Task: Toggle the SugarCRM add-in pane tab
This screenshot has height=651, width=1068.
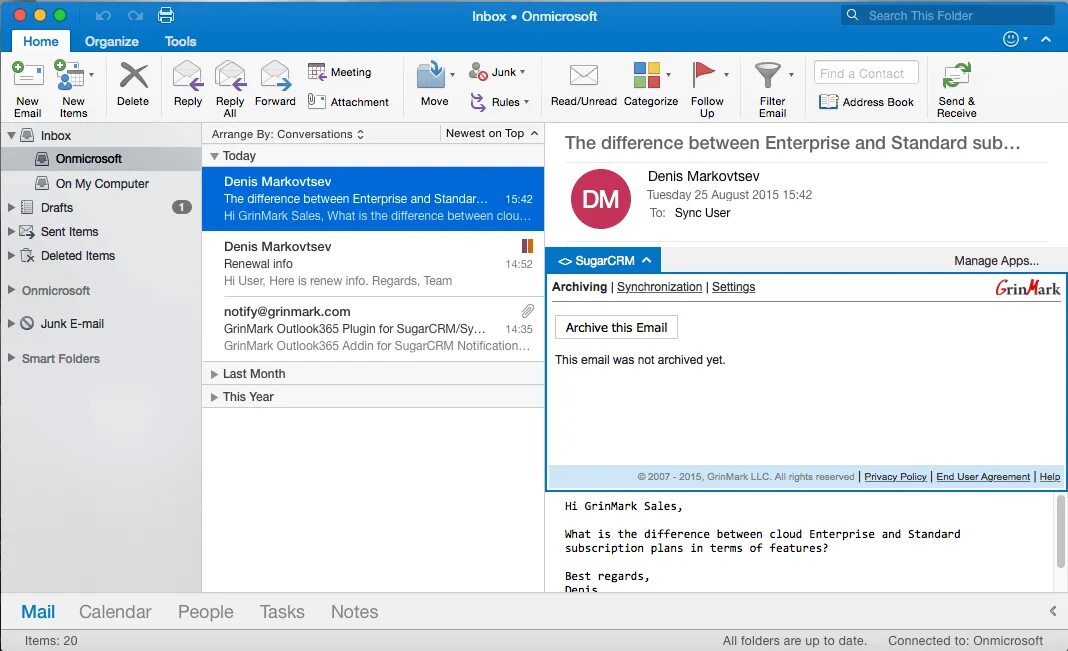Action: 603,260
